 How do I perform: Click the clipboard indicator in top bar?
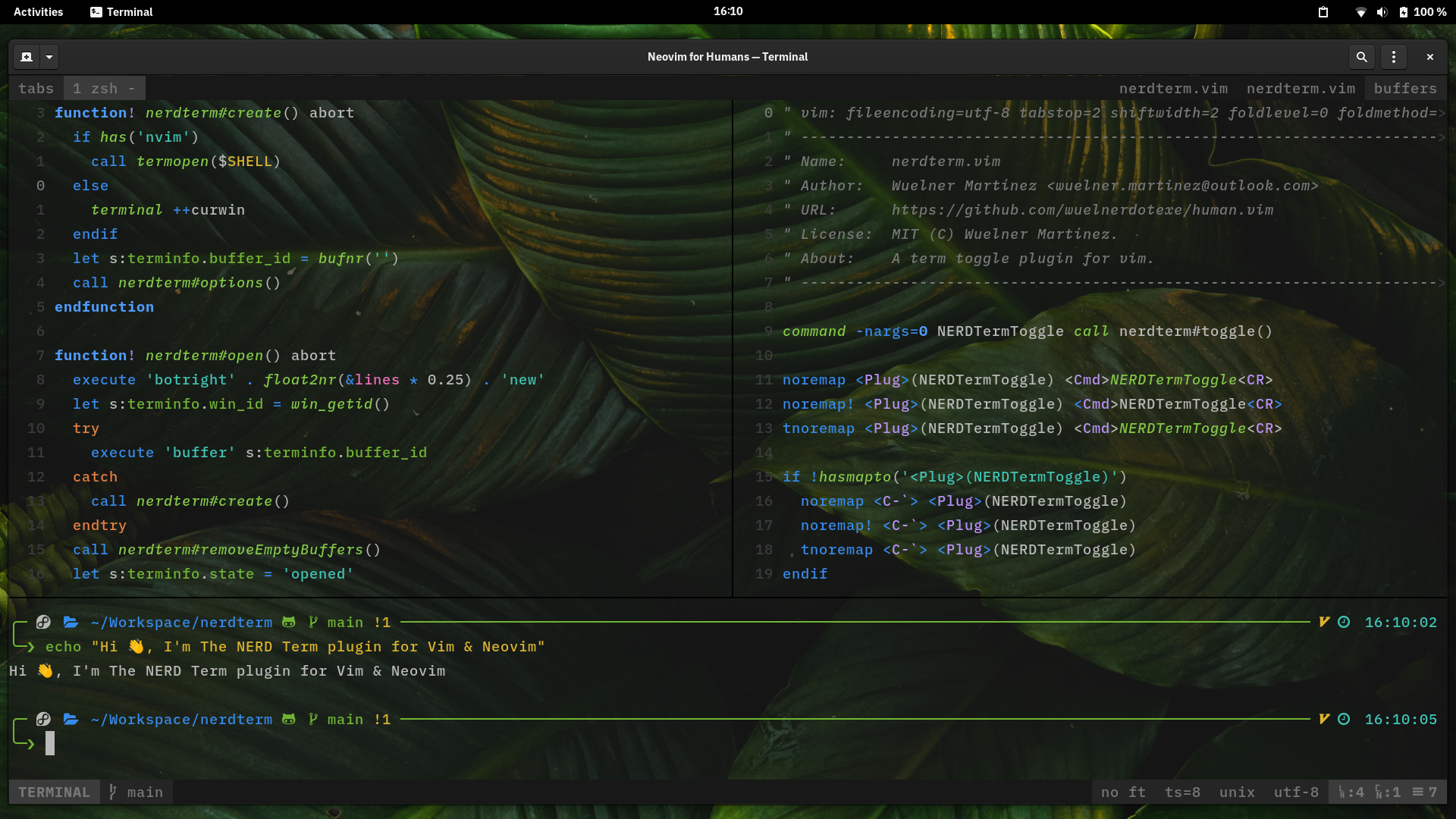click(x=1323, y=12)
